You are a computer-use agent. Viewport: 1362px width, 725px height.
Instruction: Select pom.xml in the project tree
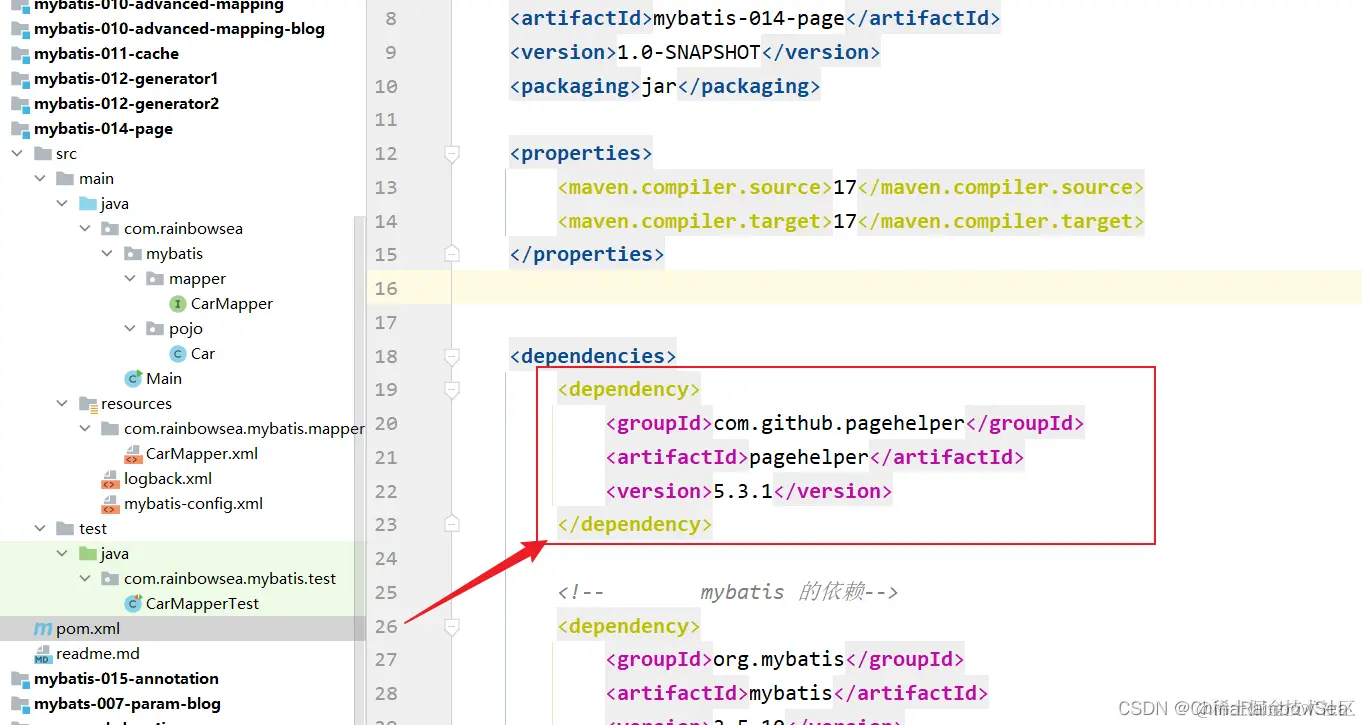(88, 629)
